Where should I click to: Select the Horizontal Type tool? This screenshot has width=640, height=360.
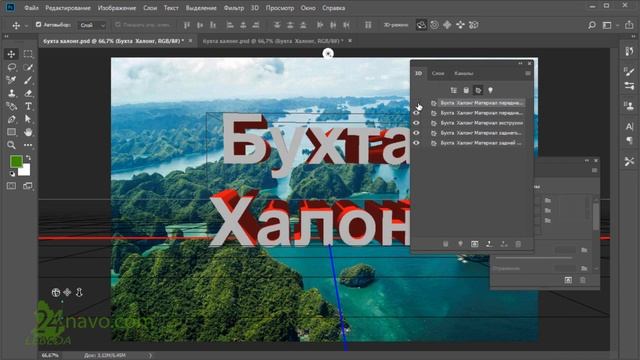pyautogui.click(x=28, y=106)
